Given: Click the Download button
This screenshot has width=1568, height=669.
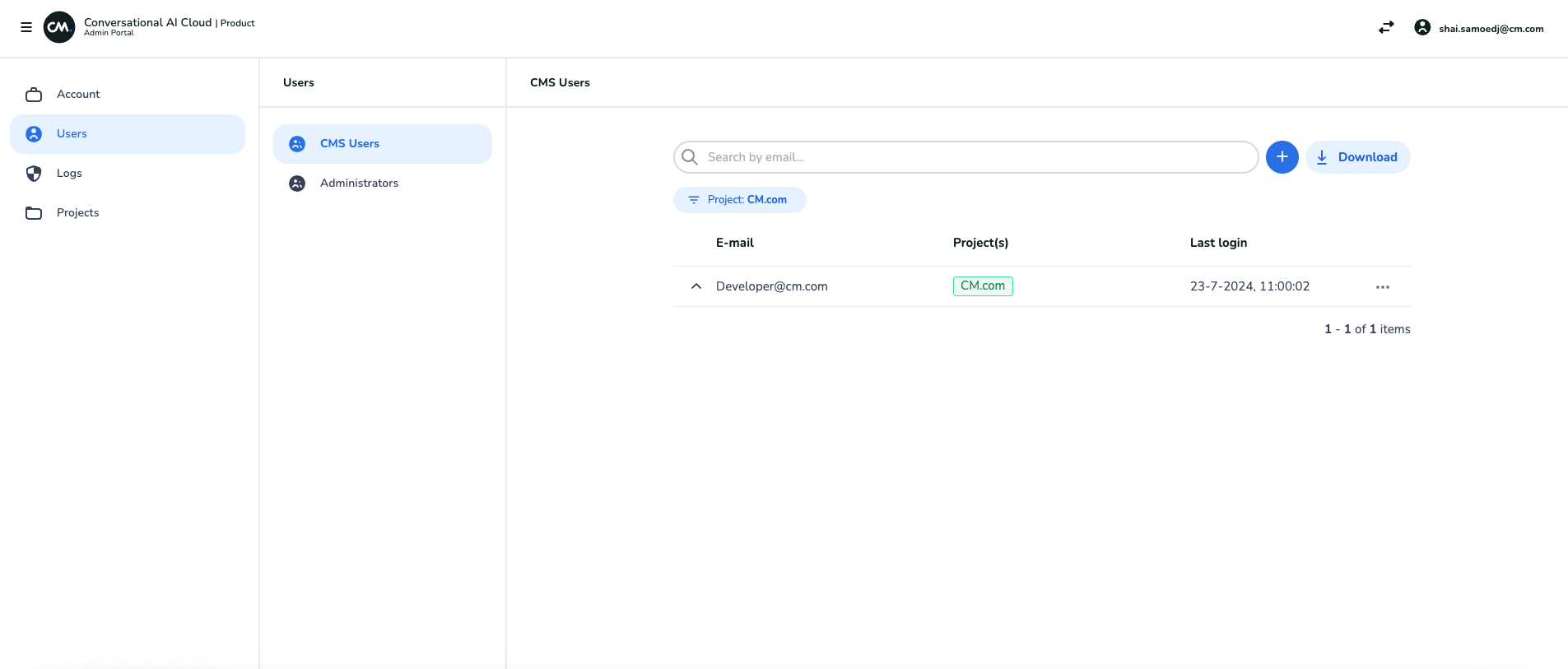Looking at the screenshot, I should pyautogui.click(x=1357, y=157).
